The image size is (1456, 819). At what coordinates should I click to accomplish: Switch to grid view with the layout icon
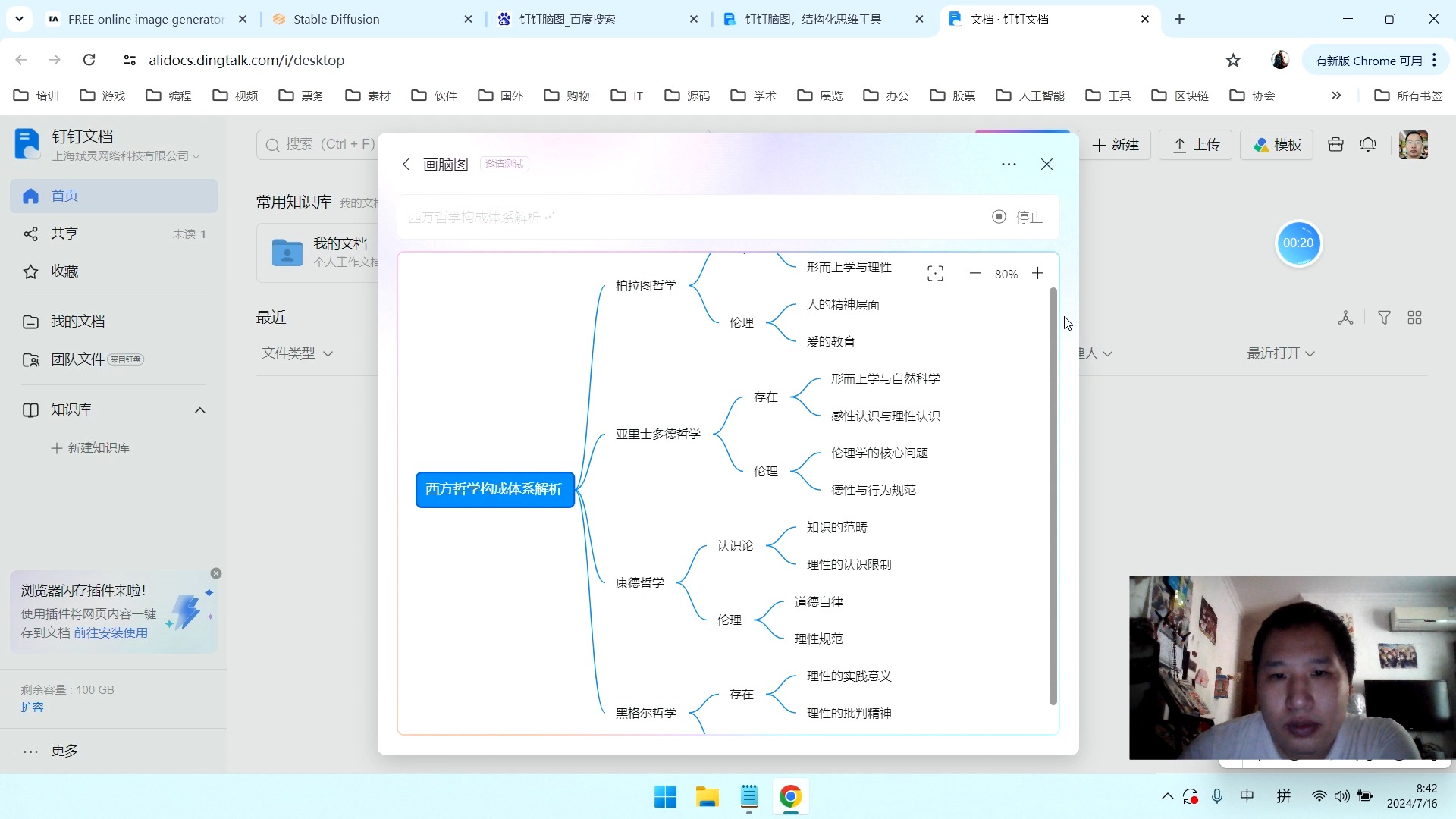[1414, 317]
